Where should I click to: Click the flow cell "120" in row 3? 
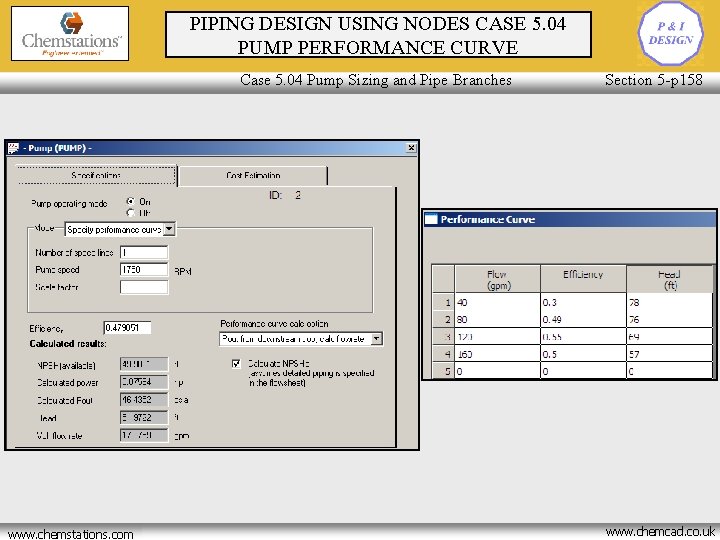tap(497, 337)
